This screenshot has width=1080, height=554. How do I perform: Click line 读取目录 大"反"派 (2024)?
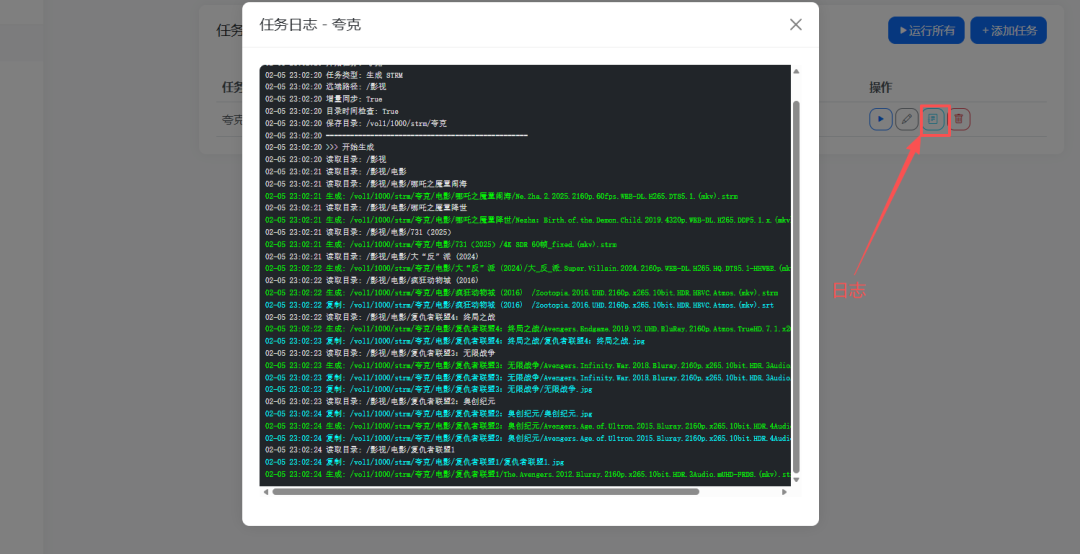[x=372, y=256]
